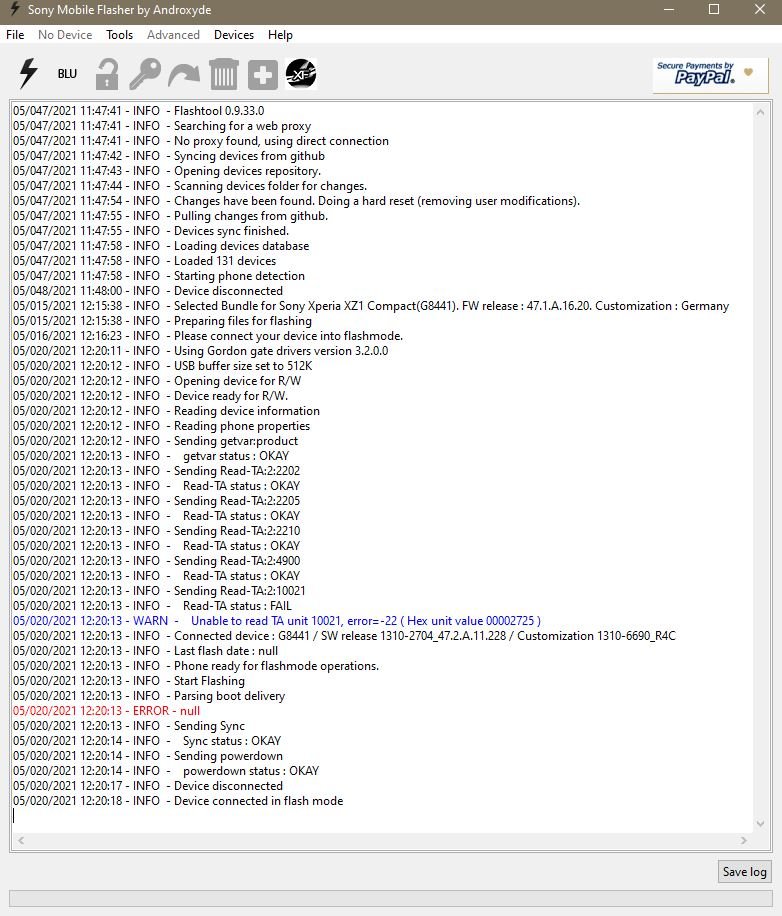Click the 'Devices sync finished.' log line
The image size is (782, 916).
[x=151, y=231]
